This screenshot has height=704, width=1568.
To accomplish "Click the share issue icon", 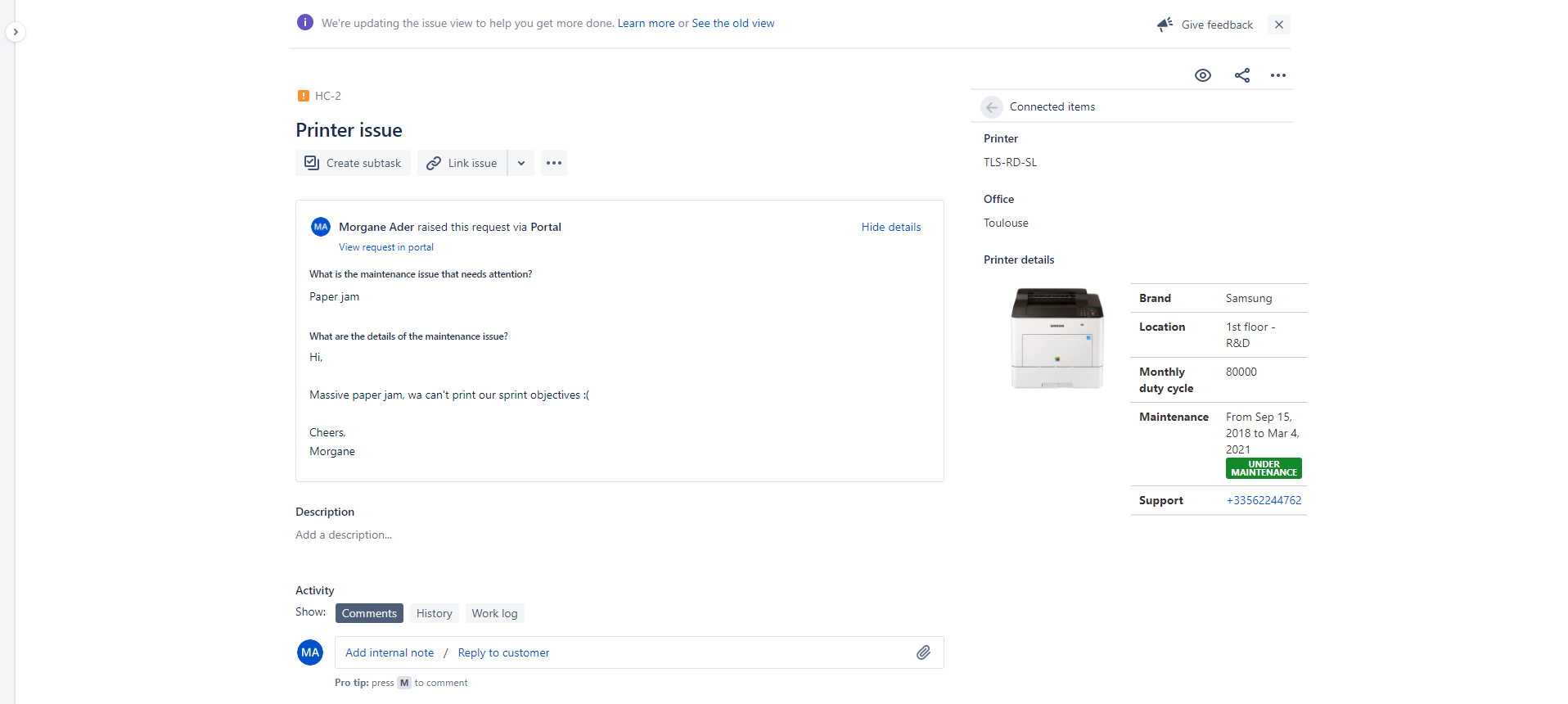I will pyautogui.click(x=1241, y=75).
